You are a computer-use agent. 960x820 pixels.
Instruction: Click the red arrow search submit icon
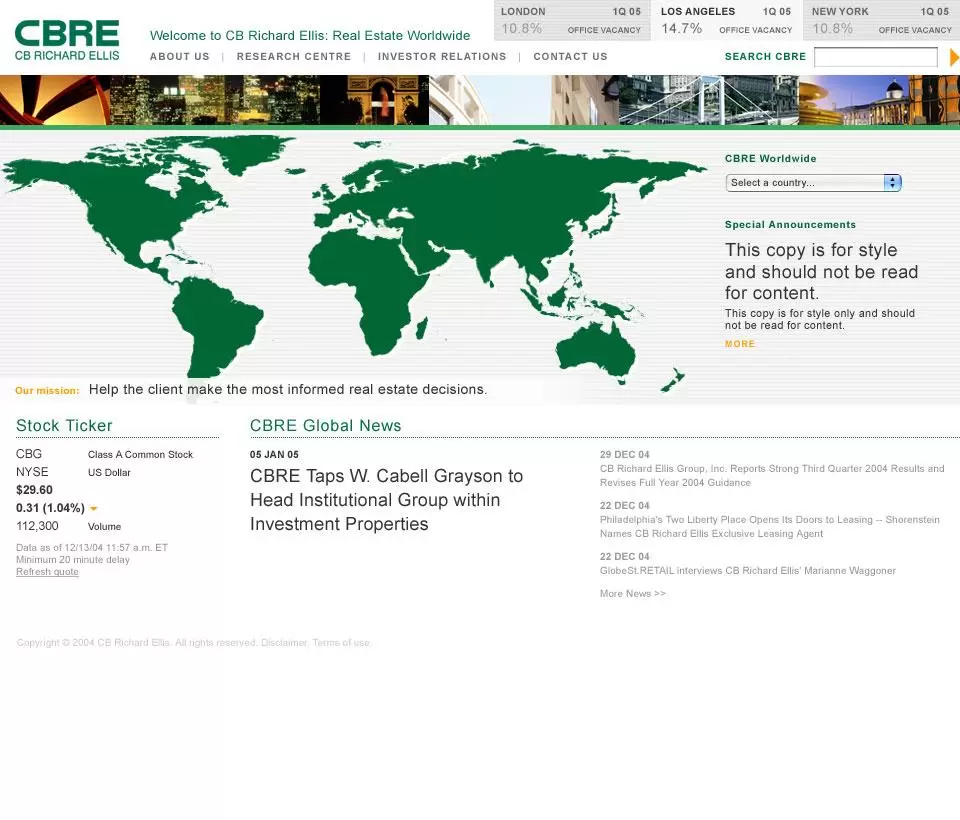pyautogui.click(x=953, y=57)
